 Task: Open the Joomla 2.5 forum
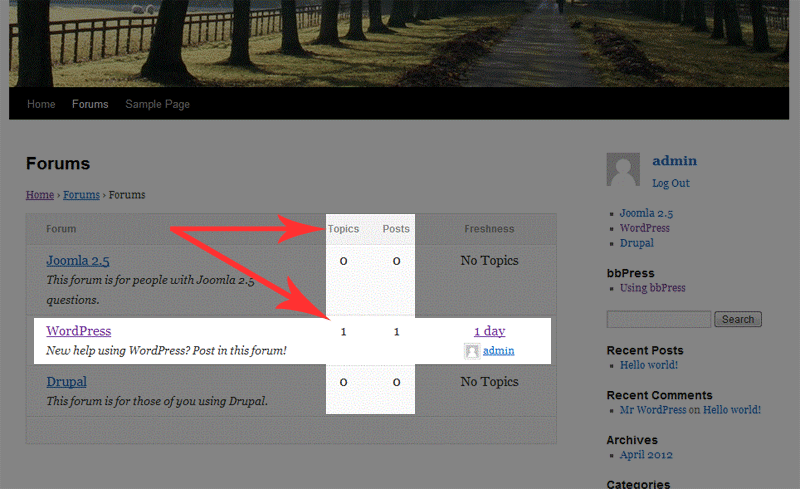point(78,261)
